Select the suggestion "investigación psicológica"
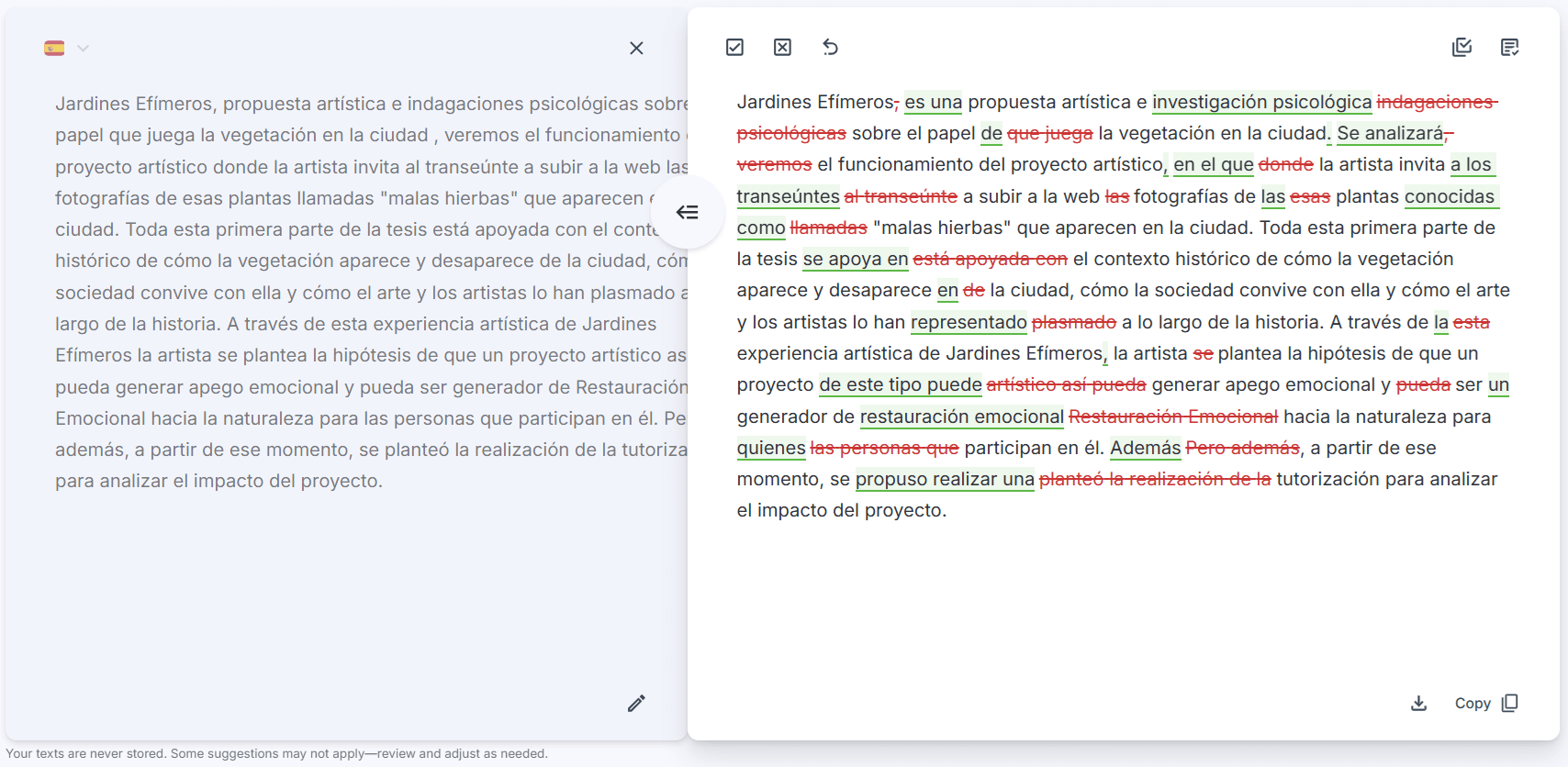The image size is (1568, 767). 1261,102
